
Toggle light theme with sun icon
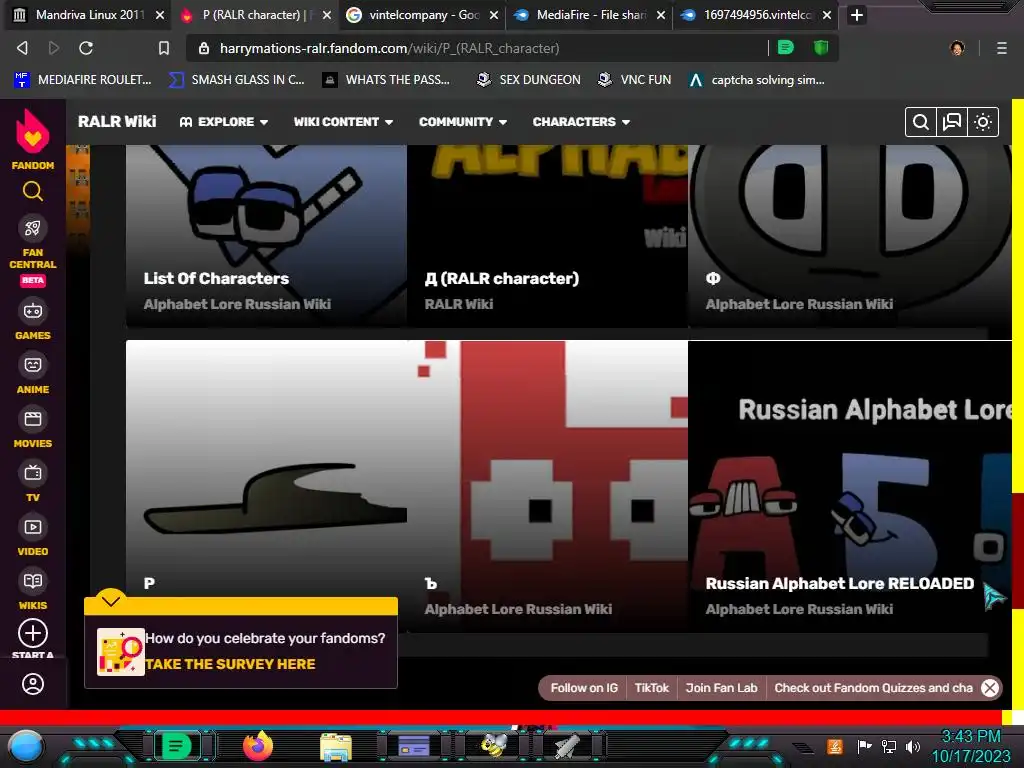983,122
